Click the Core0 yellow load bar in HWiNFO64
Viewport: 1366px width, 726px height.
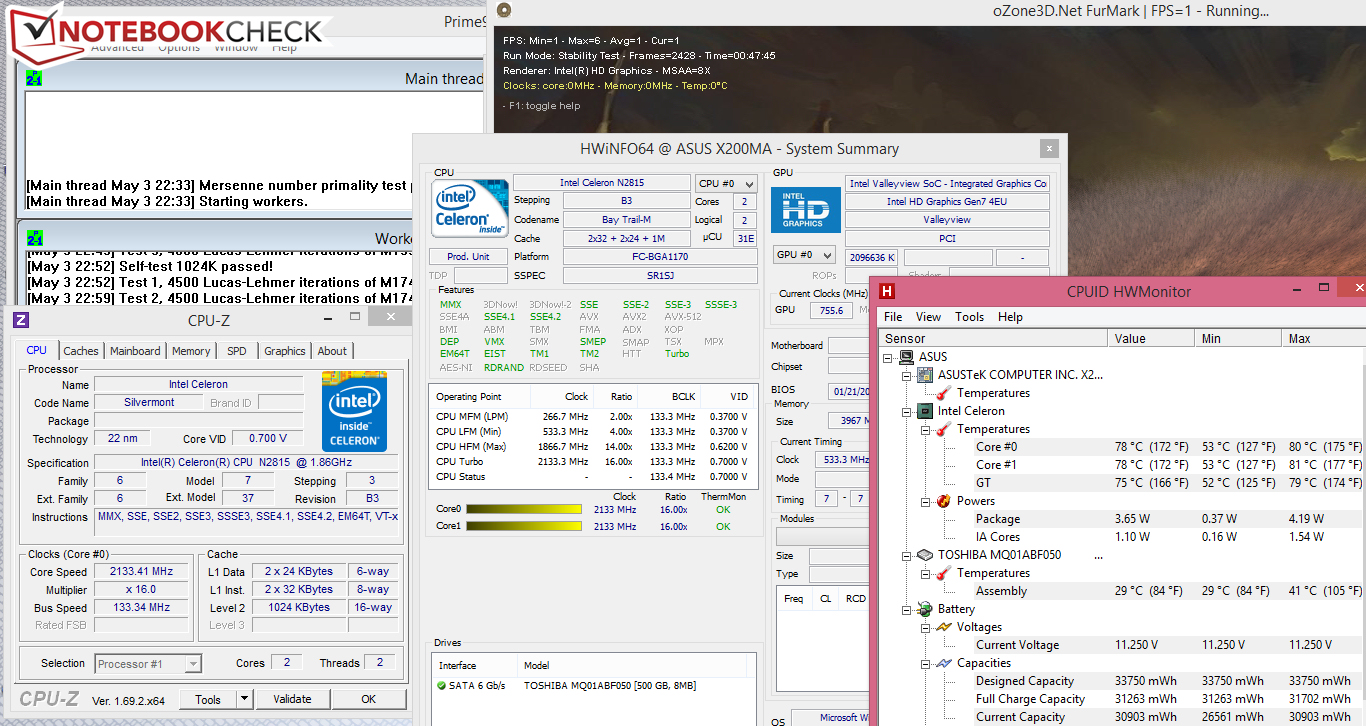point(523,509)
